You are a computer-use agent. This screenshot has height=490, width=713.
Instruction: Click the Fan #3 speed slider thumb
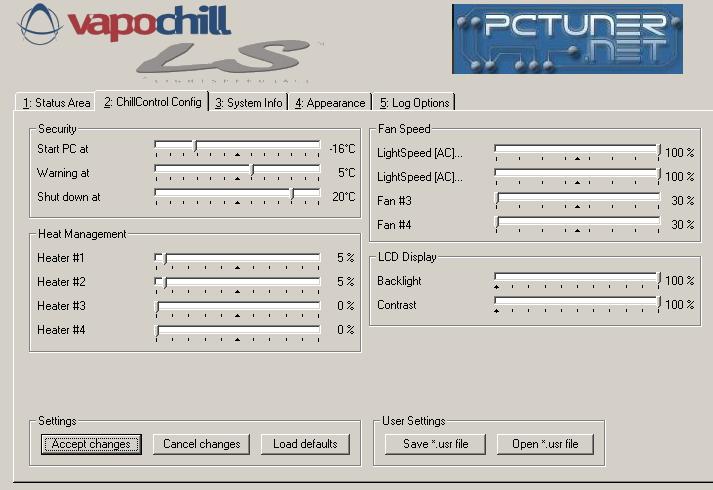(497, 199)
